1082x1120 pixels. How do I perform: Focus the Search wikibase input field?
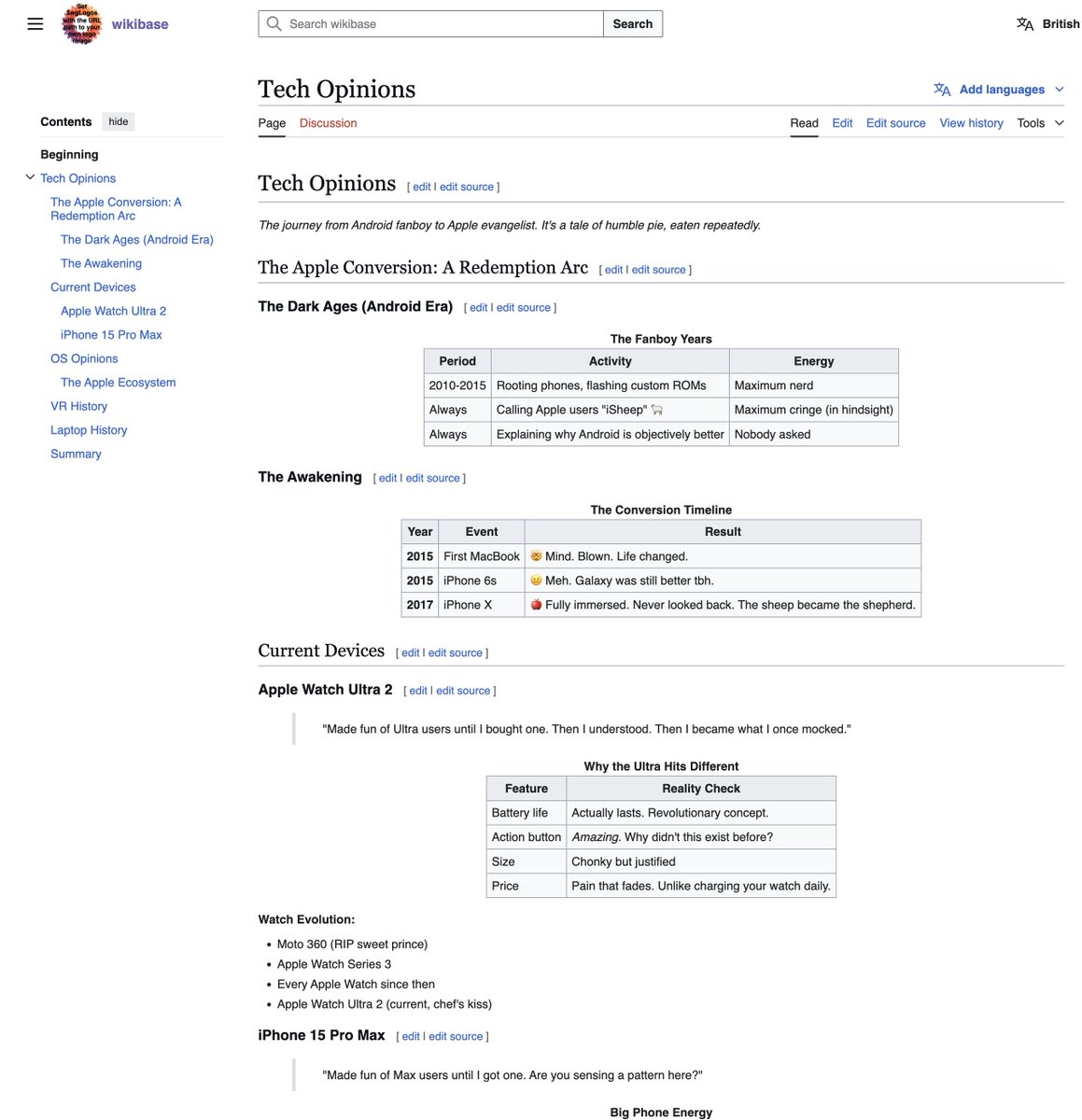click(x=431, y=24)
